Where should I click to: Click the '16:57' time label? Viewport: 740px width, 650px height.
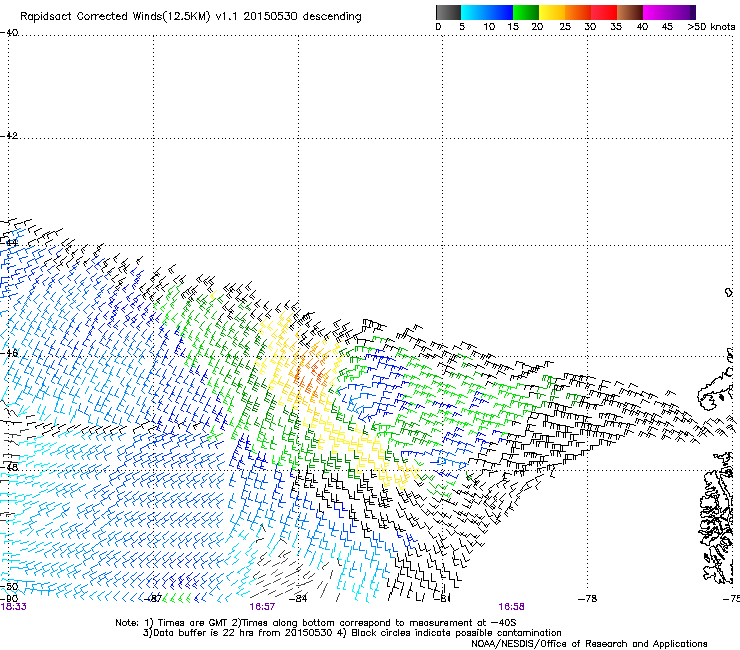(262, 607)
